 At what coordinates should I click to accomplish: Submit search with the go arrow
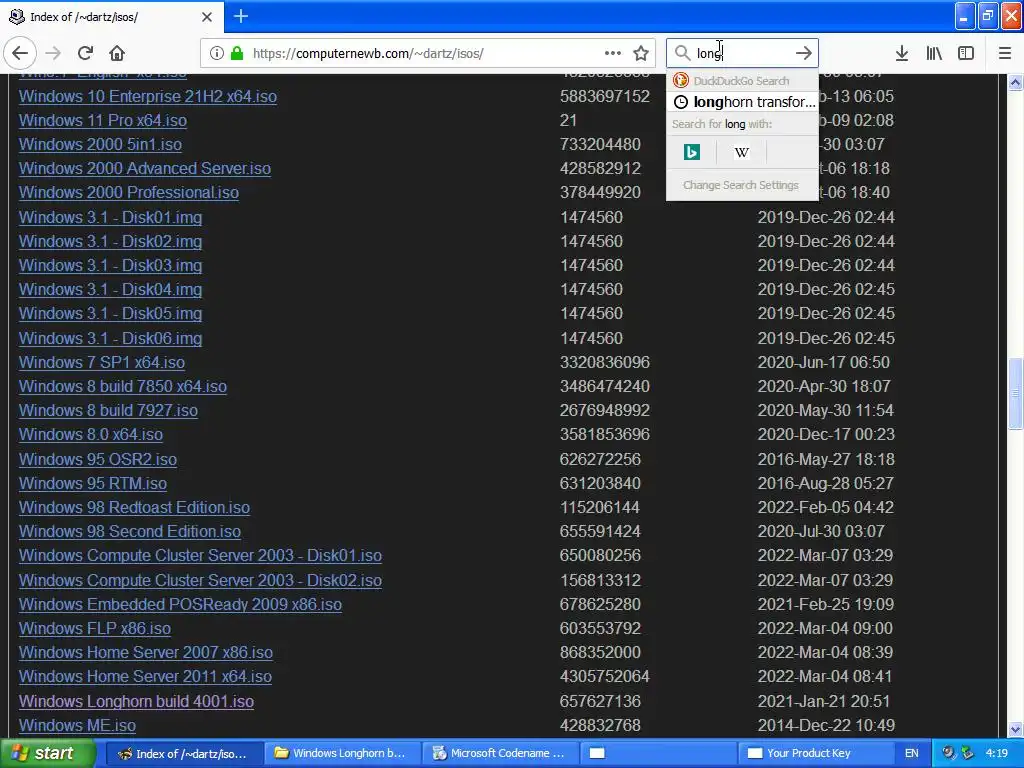[803, 53]
